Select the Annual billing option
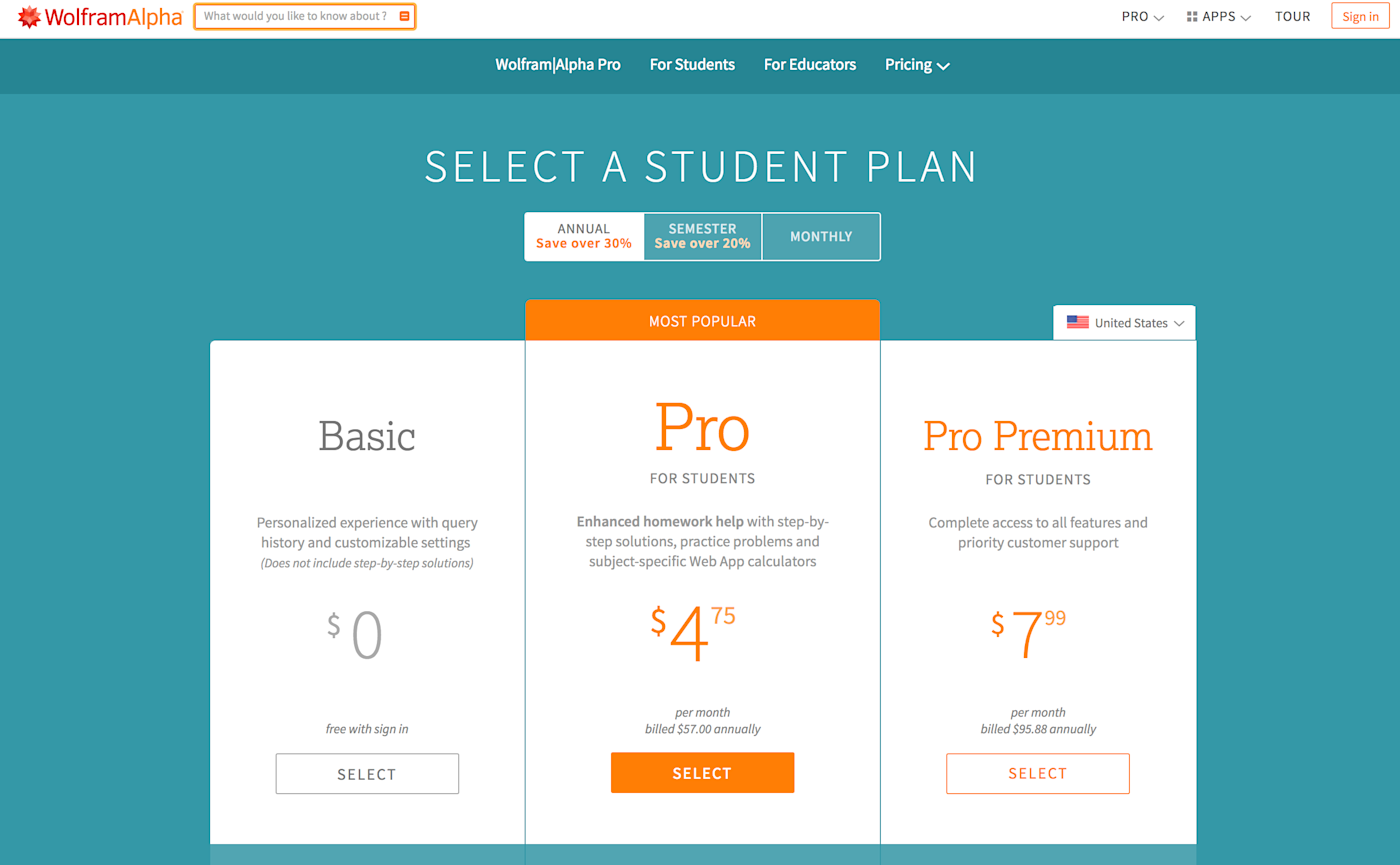This screenshot has height=865, width=1400. pos(584,237)
